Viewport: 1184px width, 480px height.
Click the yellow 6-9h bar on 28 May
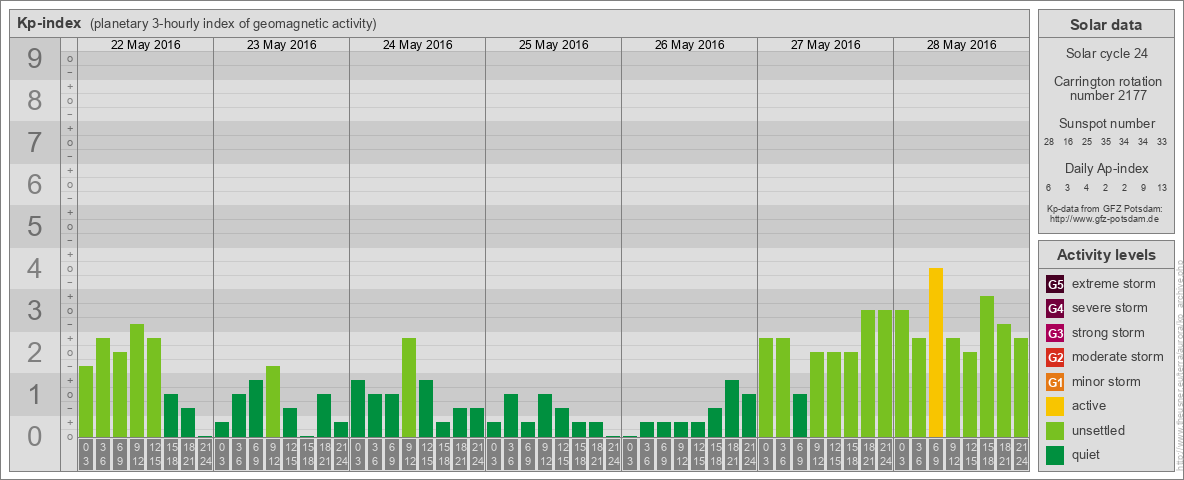(x=936, y=352)
